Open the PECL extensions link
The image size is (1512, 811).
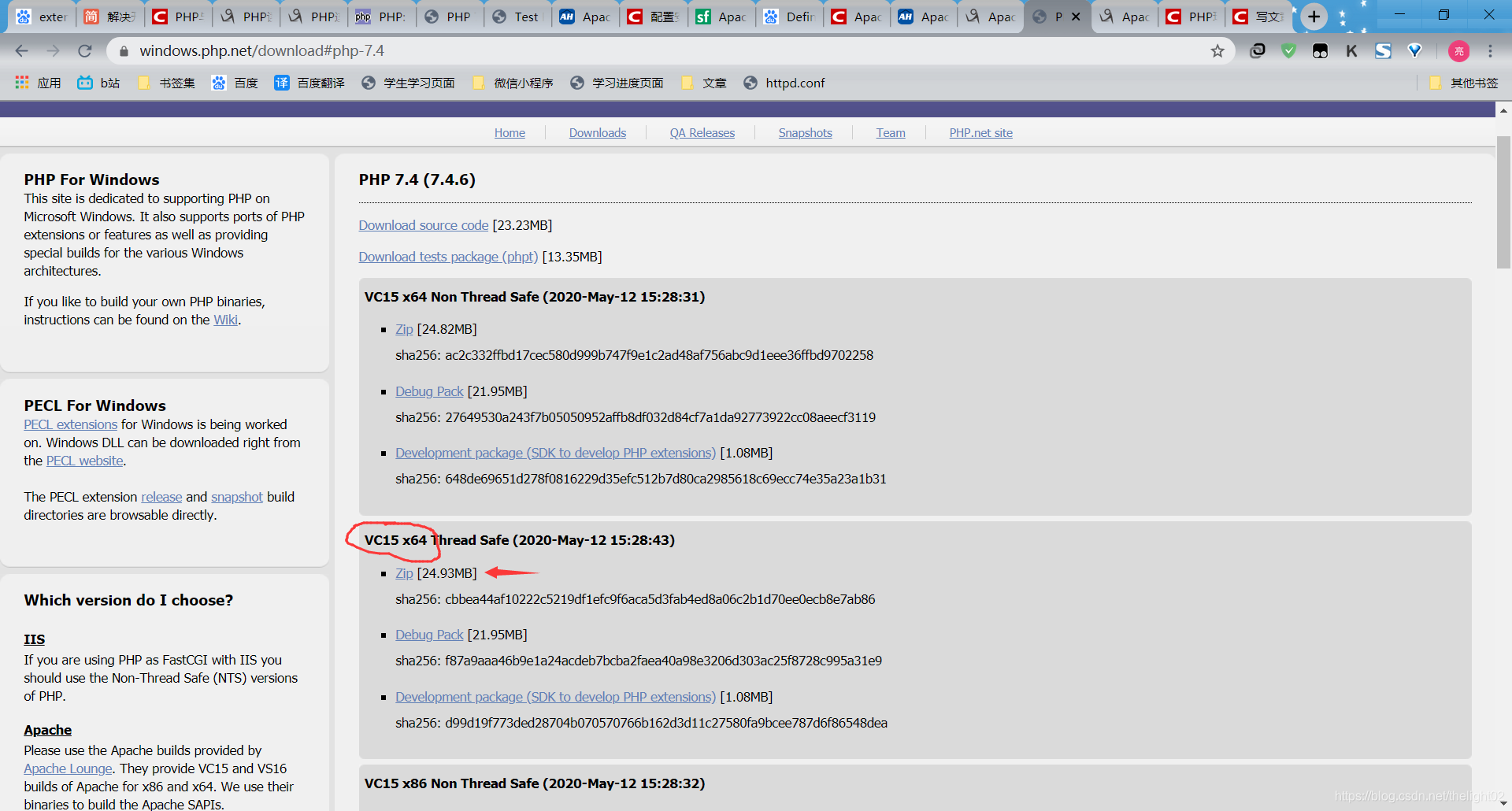click(70, 425)
